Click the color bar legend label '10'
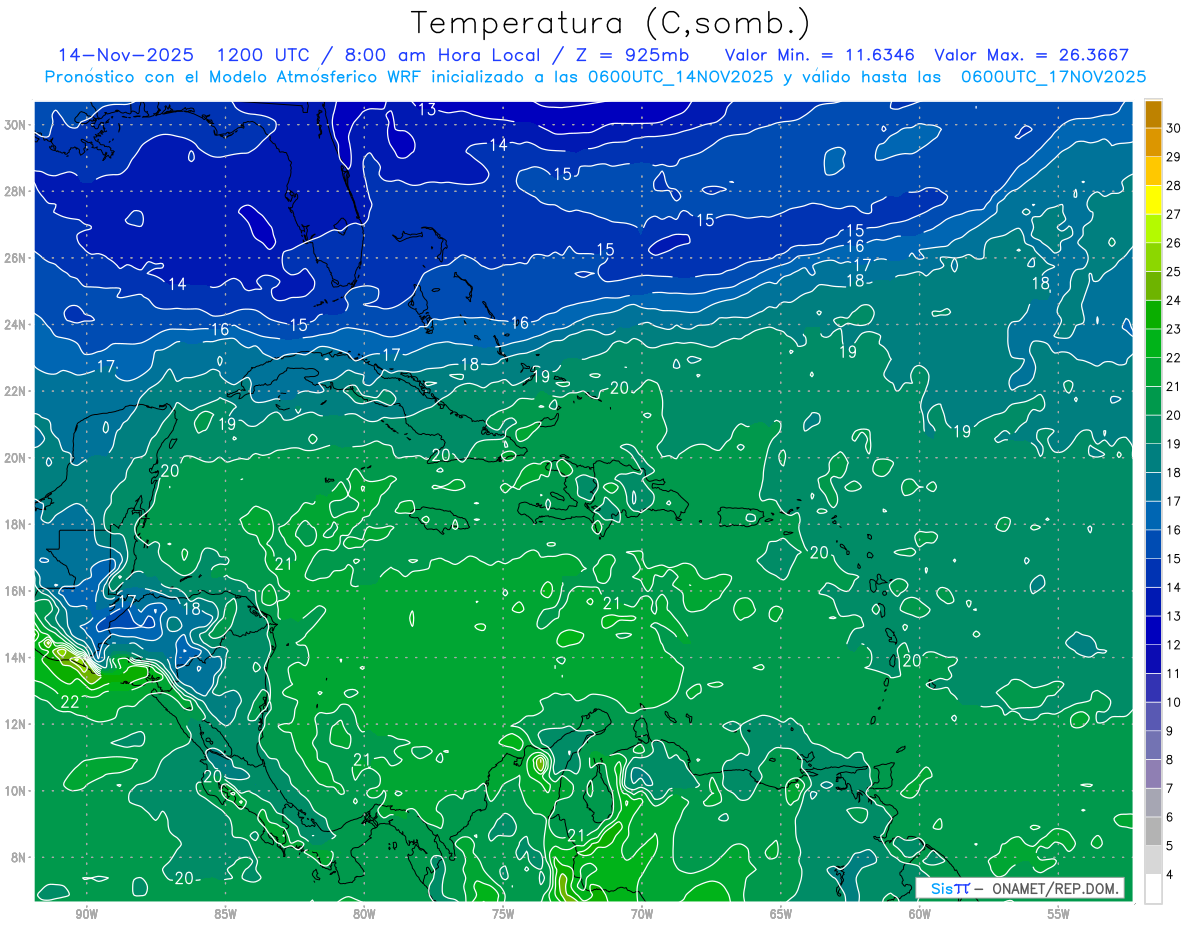The height and width of the screenshot is (927, 1200). (1174, 703)
